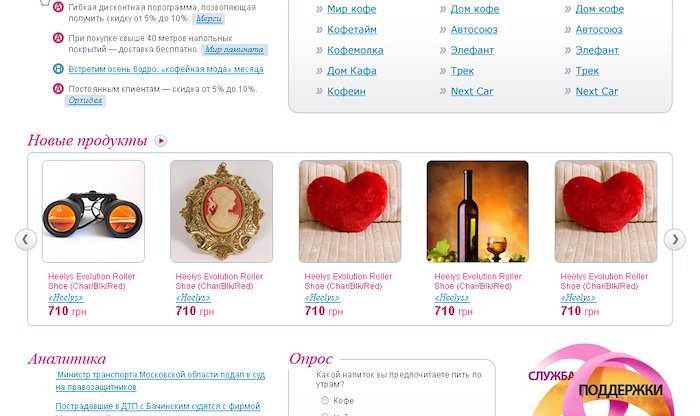
Task: Click the red A icon beside the Мерси offer
Action: (x=58, y=7)
